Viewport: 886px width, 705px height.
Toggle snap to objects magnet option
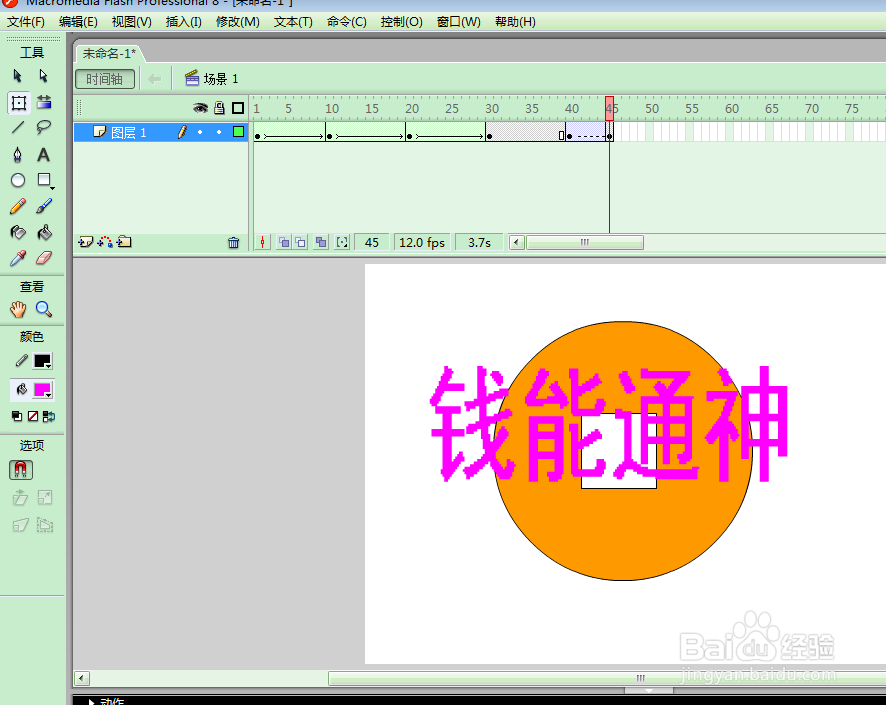pyautogui.click(x=20, y=470)
